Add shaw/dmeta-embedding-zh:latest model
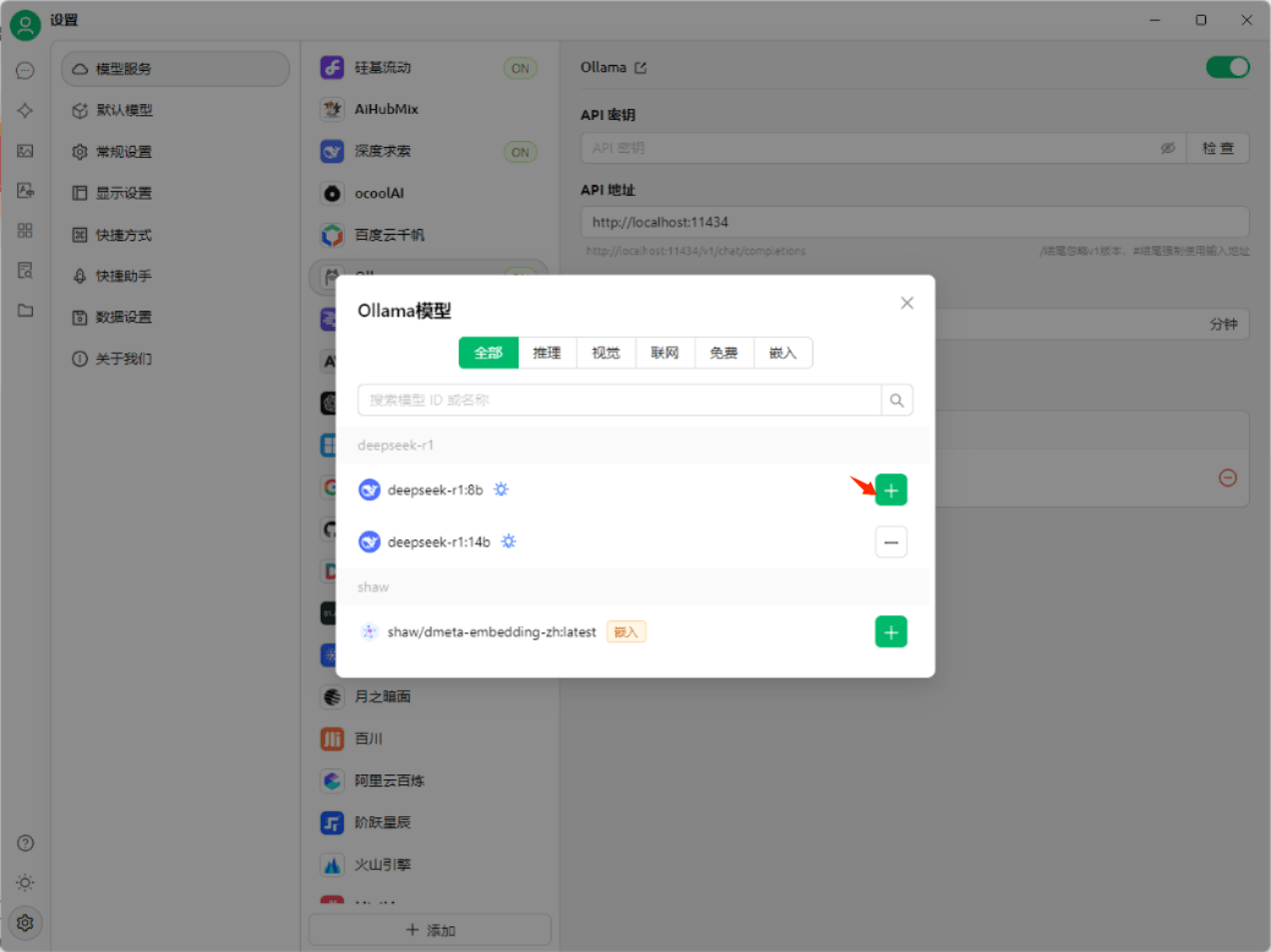Image resolution: width=1271 pixels, height=952 pixels. (x=891, y=632)
